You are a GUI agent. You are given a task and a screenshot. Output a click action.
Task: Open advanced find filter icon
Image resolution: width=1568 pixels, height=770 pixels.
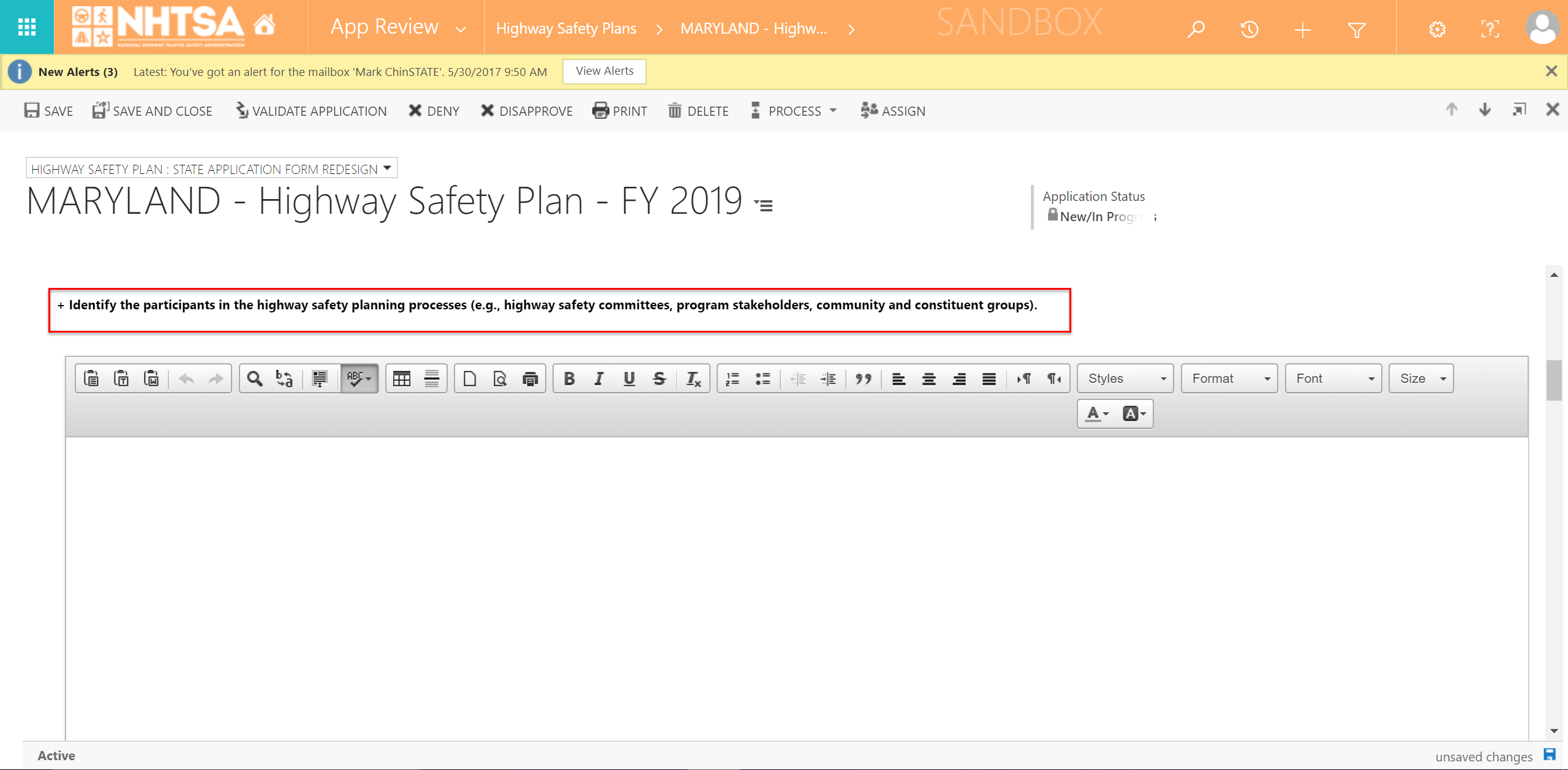pos(1357,29)
